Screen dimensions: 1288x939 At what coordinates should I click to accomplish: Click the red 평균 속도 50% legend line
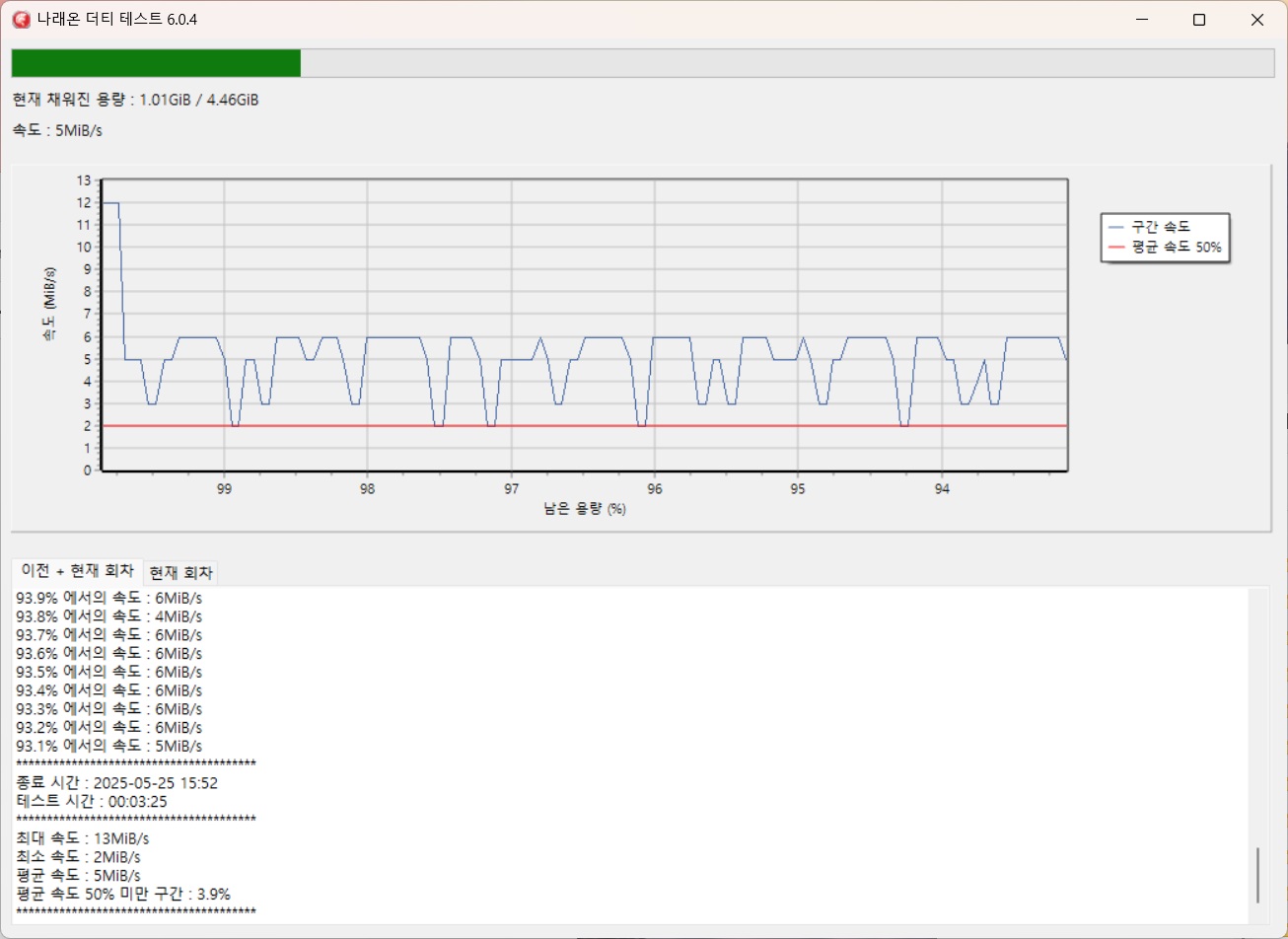(1116, 248)
